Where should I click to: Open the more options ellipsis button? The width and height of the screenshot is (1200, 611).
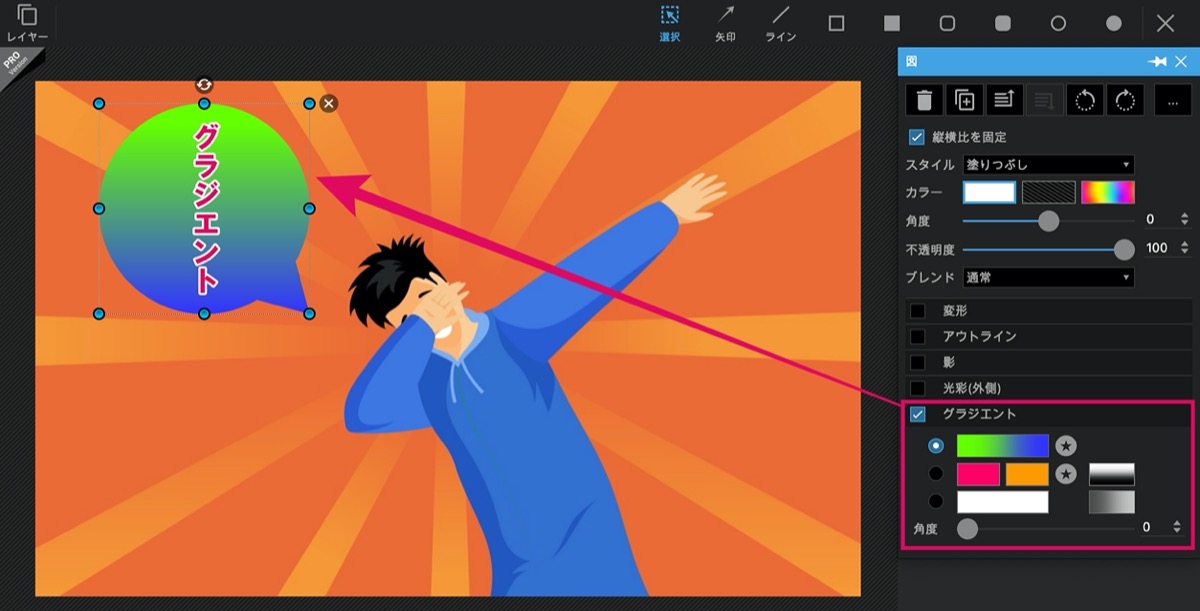1172,100
